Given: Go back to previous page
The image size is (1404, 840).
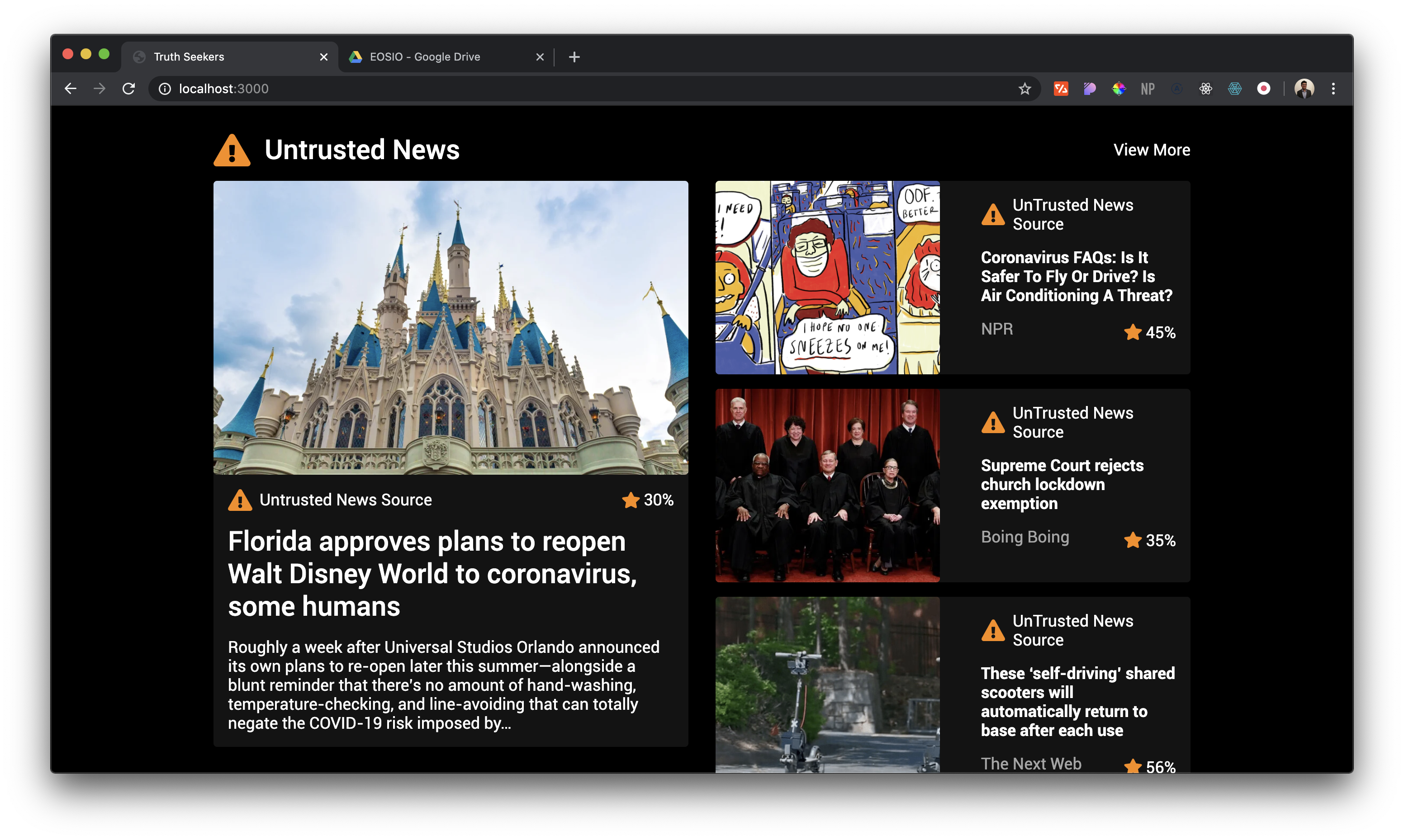Looking at the screenshot, I should pos(70,89).
